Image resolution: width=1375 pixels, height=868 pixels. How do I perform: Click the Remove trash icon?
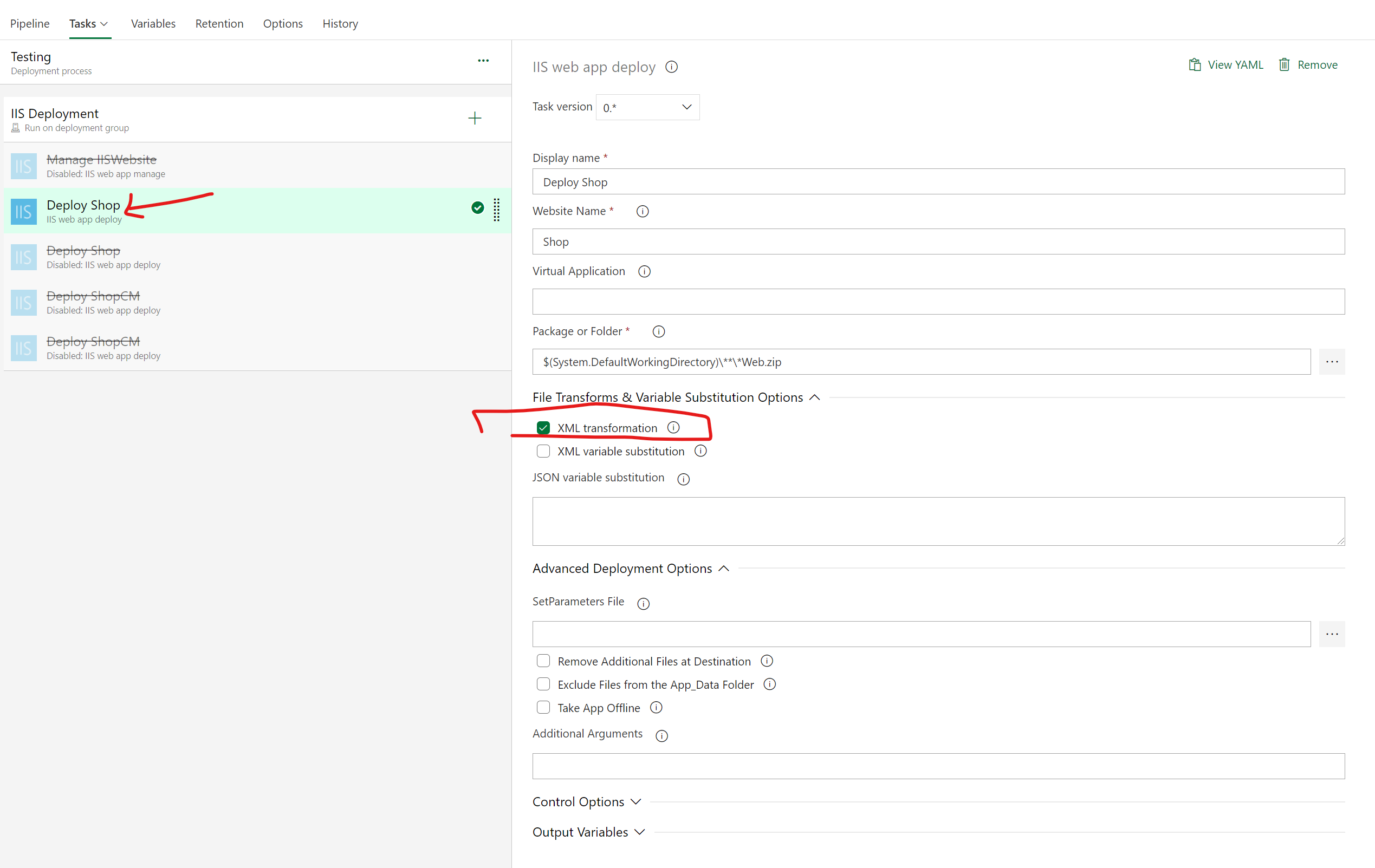[1284, 64]
